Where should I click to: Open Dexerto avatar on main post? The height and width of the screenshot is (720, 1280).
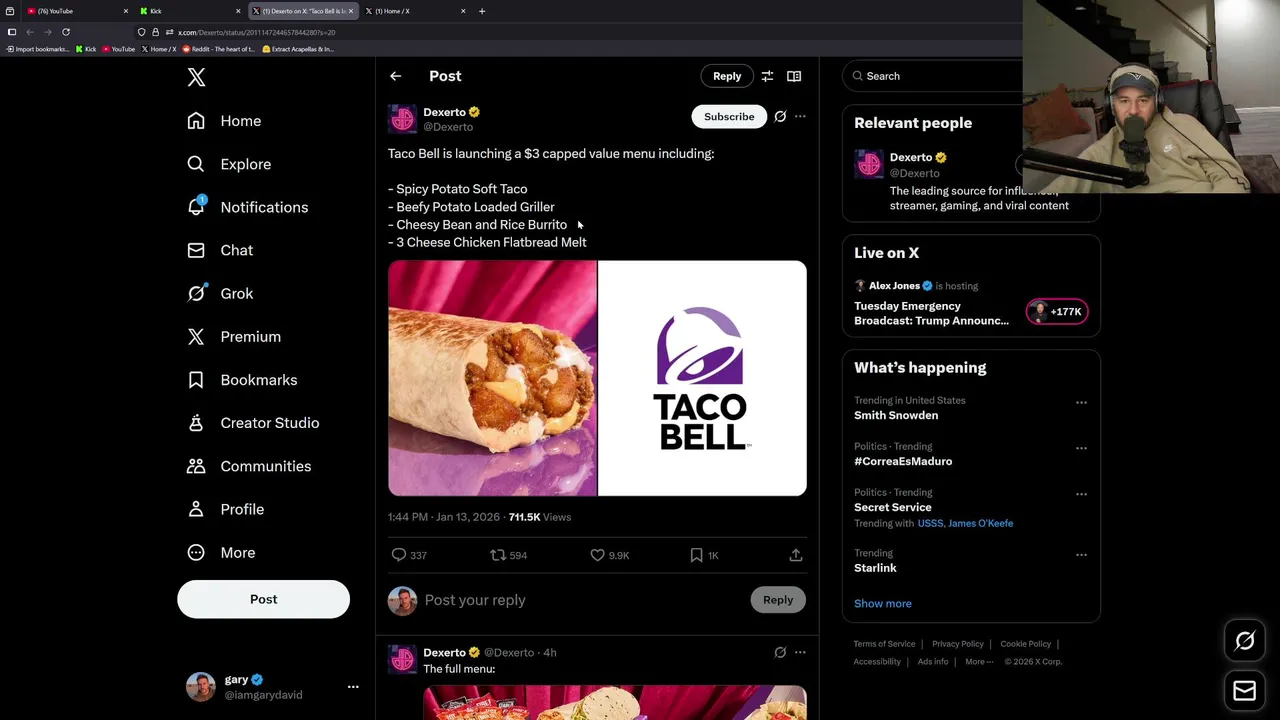tap(402, 119)
